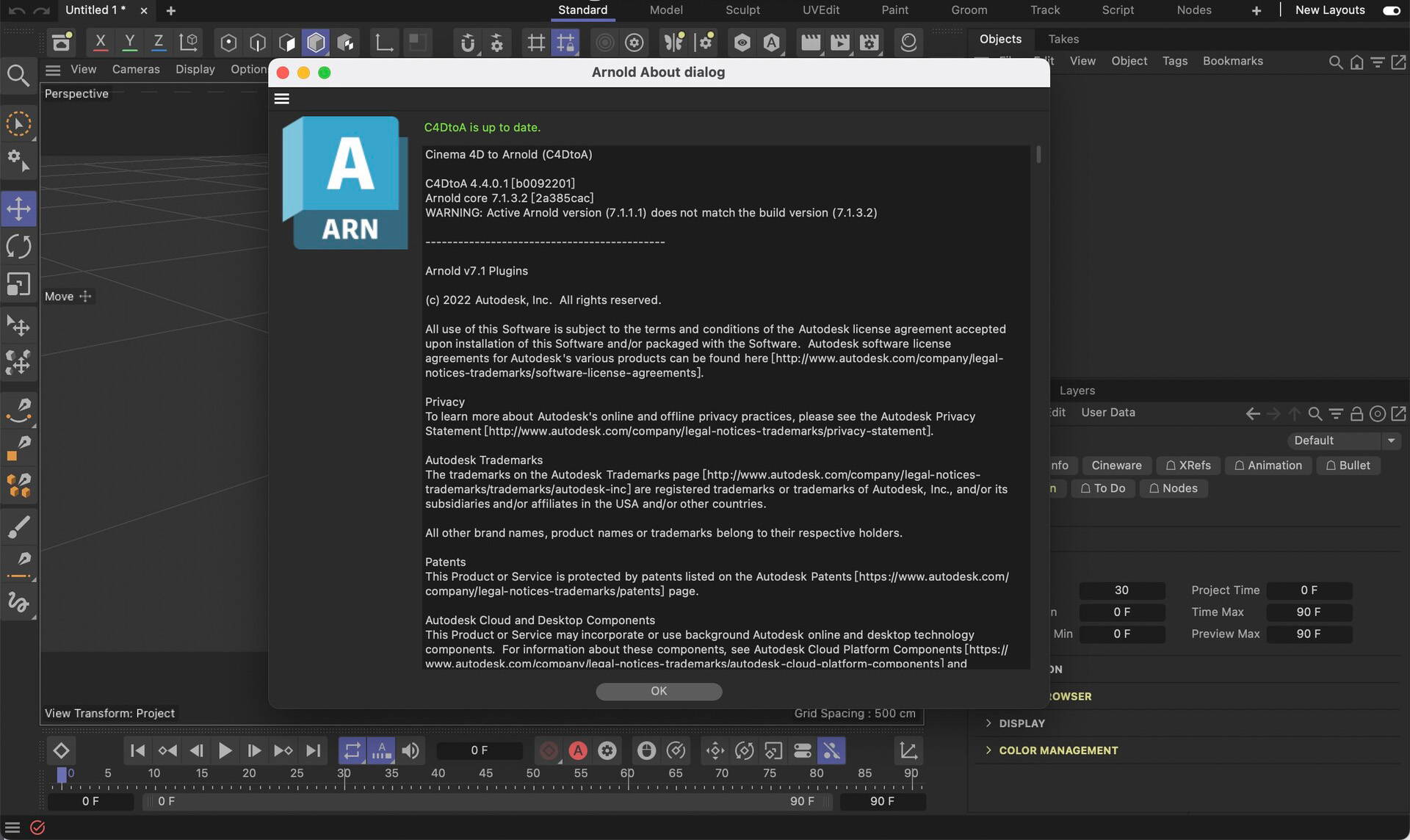
Task: Open the Takes tab
Action: (x=1063, y=39)
